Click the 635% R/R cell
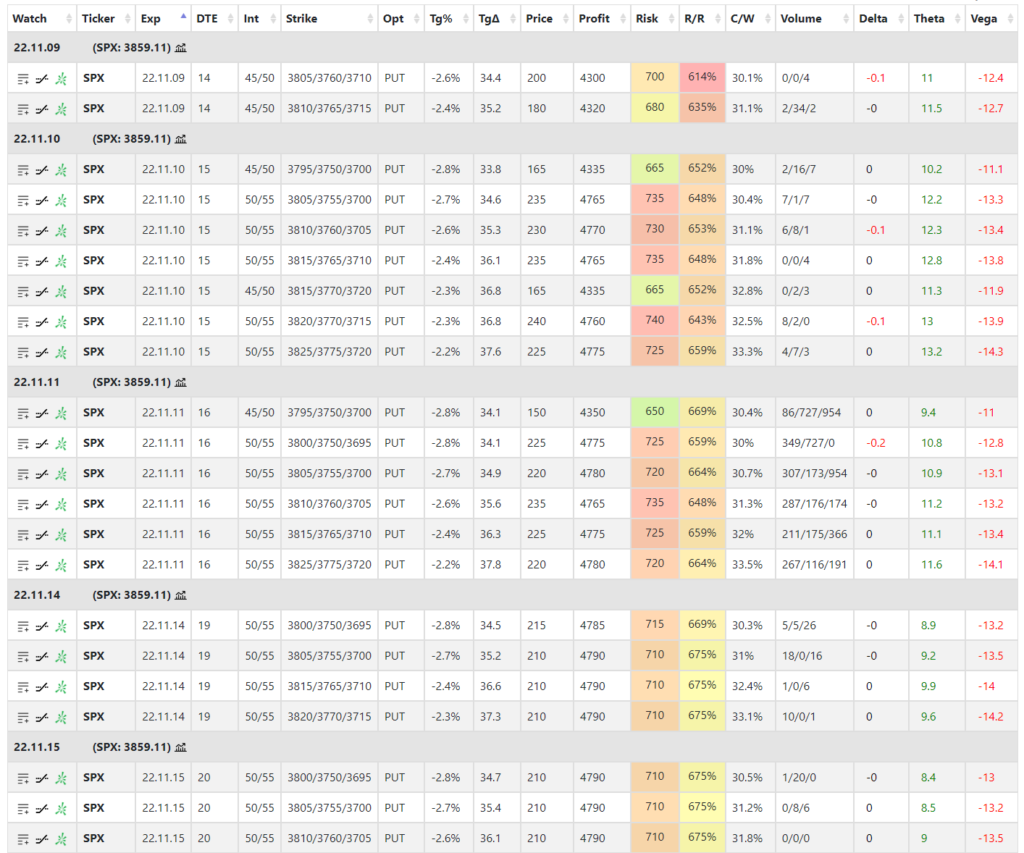The width and height of the screenshot is (1024, 853). pyautogui.click(x=702, y=108)
